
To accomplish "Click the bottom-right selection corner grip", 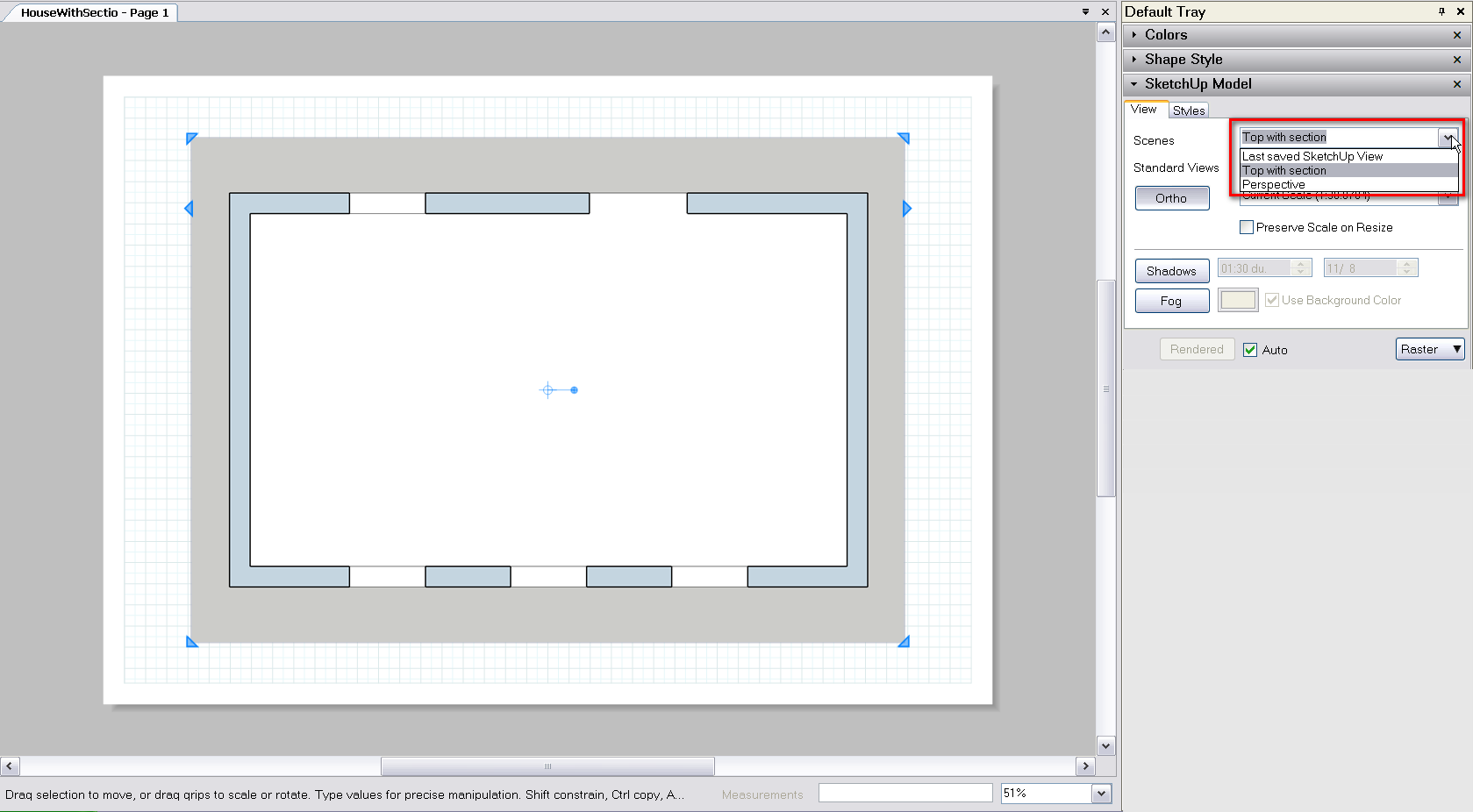I will [905, 642].
